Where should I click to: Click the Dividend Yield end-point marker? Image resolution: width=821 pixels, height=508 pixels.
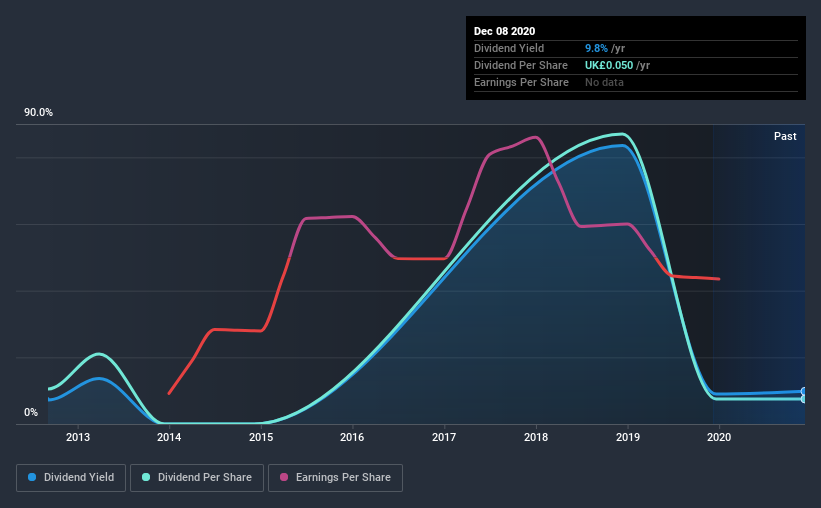pyautogui.click(x=804, y=391)
